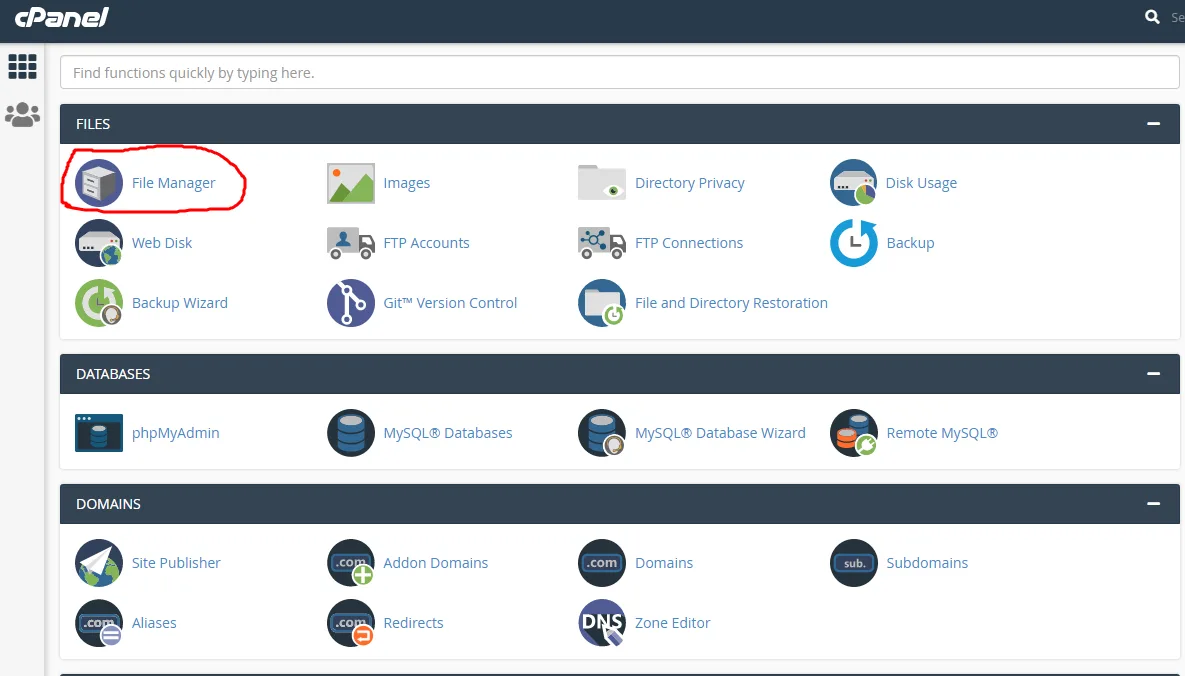
Task: Click the DNS Zone Editor icon
Action: [602, 622]
